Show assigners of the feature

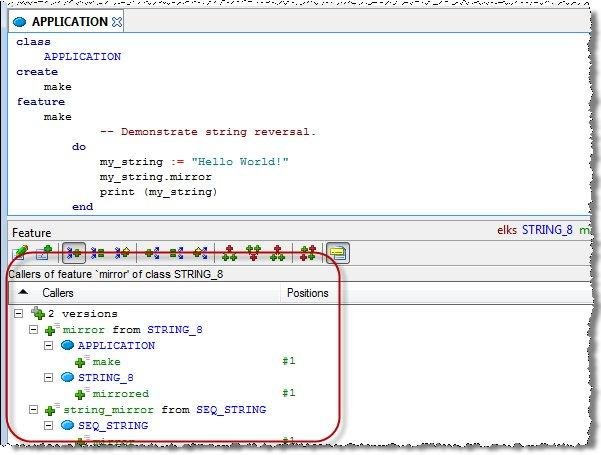[x=98, y=253]
